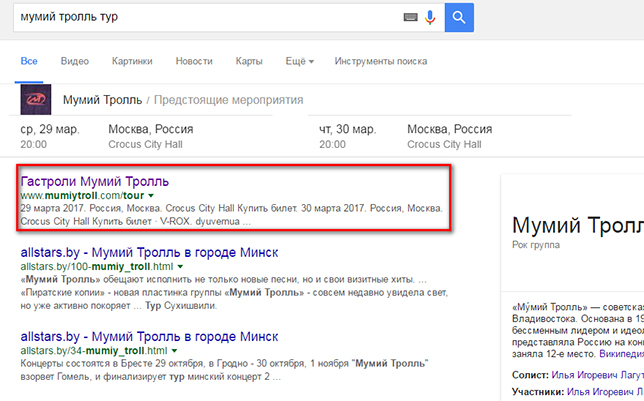Switch to the 'Видео' tab
The width and height of the screenshot is (644, 401).
coord(75,61)
